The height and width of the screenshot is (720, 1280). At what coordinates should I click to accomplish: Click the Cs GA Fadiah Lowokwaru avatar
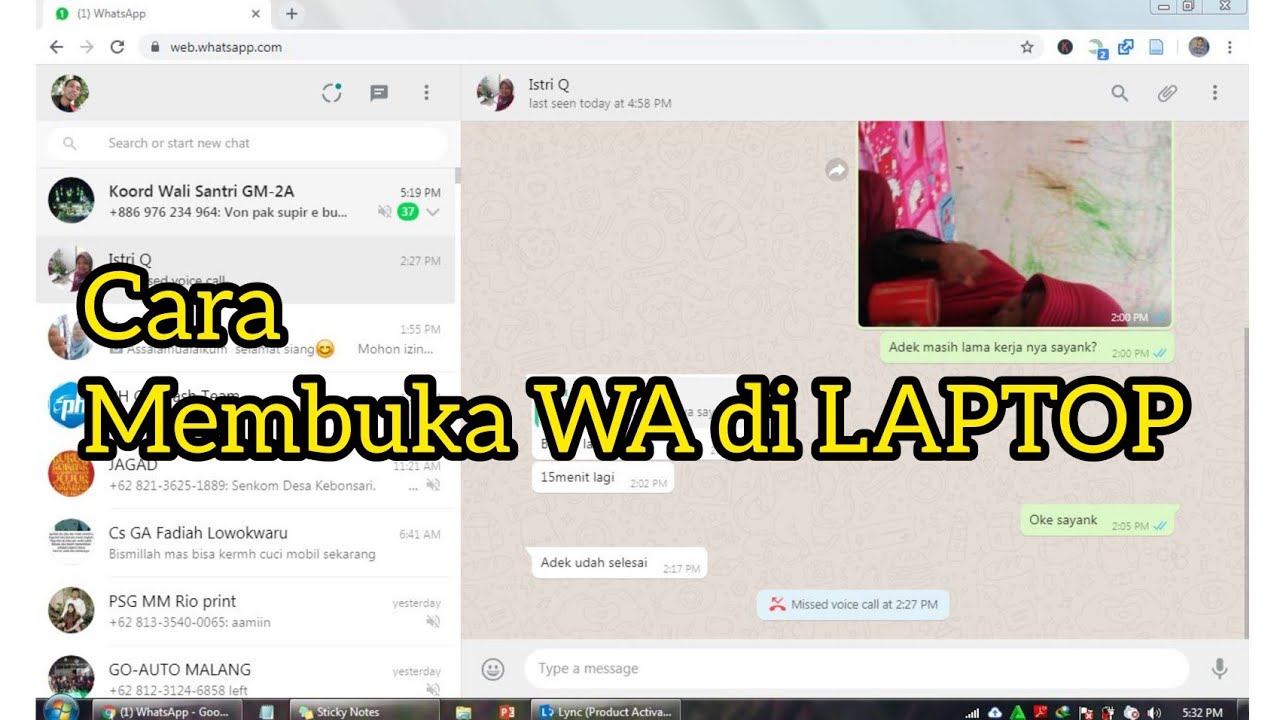71,542
